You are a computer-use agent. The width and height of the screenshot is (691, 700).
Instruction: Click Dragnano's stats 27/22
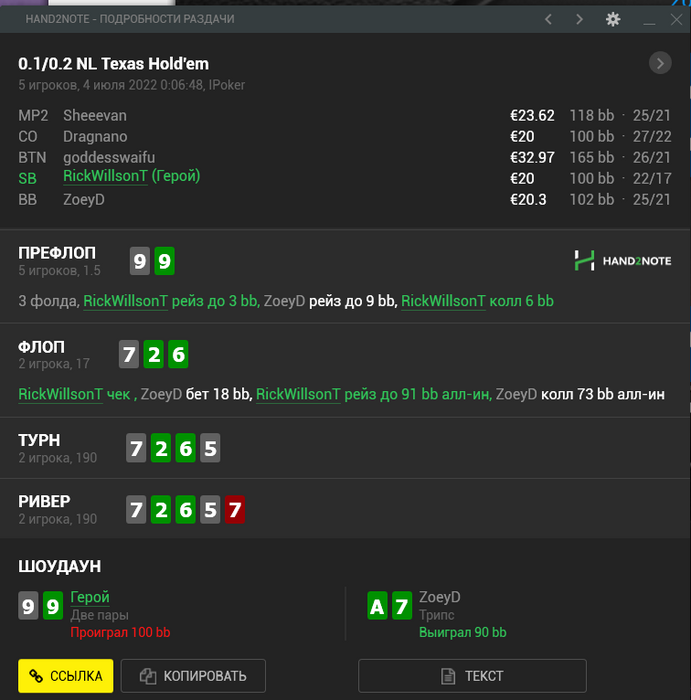pyautogui.click(x=652, y=137)
